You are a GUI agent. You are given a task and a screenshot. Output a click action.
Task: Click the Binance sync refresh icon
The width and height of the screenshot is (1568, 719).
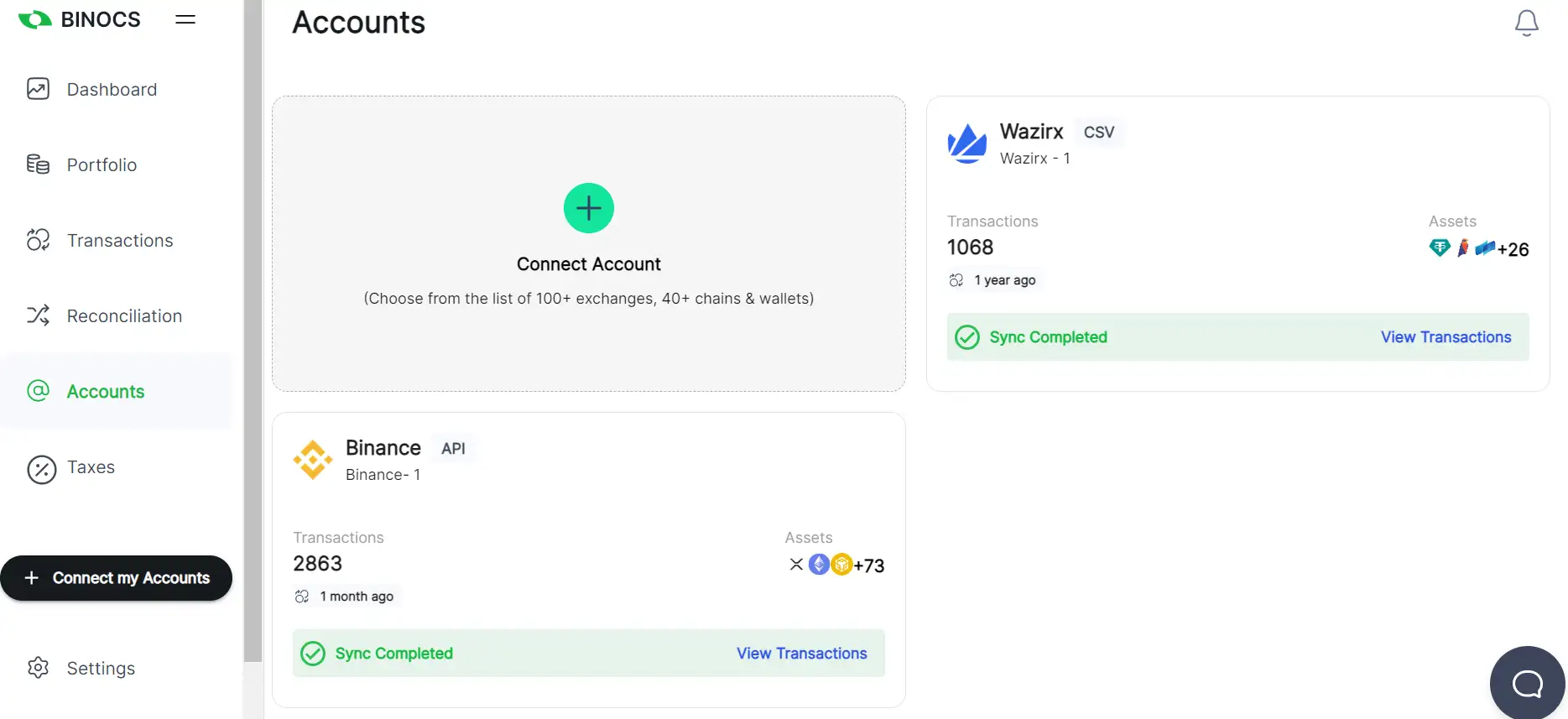(302, 597)
